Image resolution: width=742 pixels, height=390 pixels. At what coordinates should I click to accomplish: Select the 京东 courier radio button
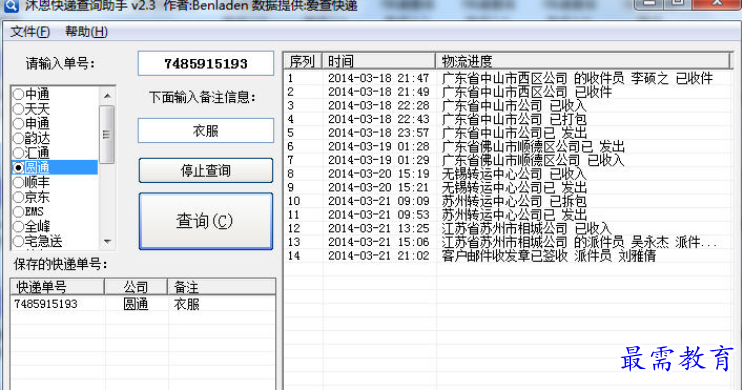click(18, 197)
